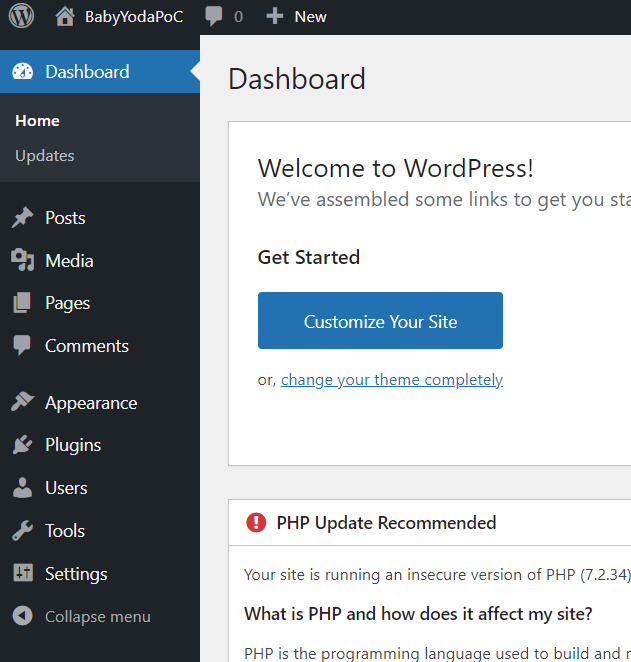This screenshot has height=662, width=631.
Task: Click the Tools wrench icon
Action: (x=22, y=531)
